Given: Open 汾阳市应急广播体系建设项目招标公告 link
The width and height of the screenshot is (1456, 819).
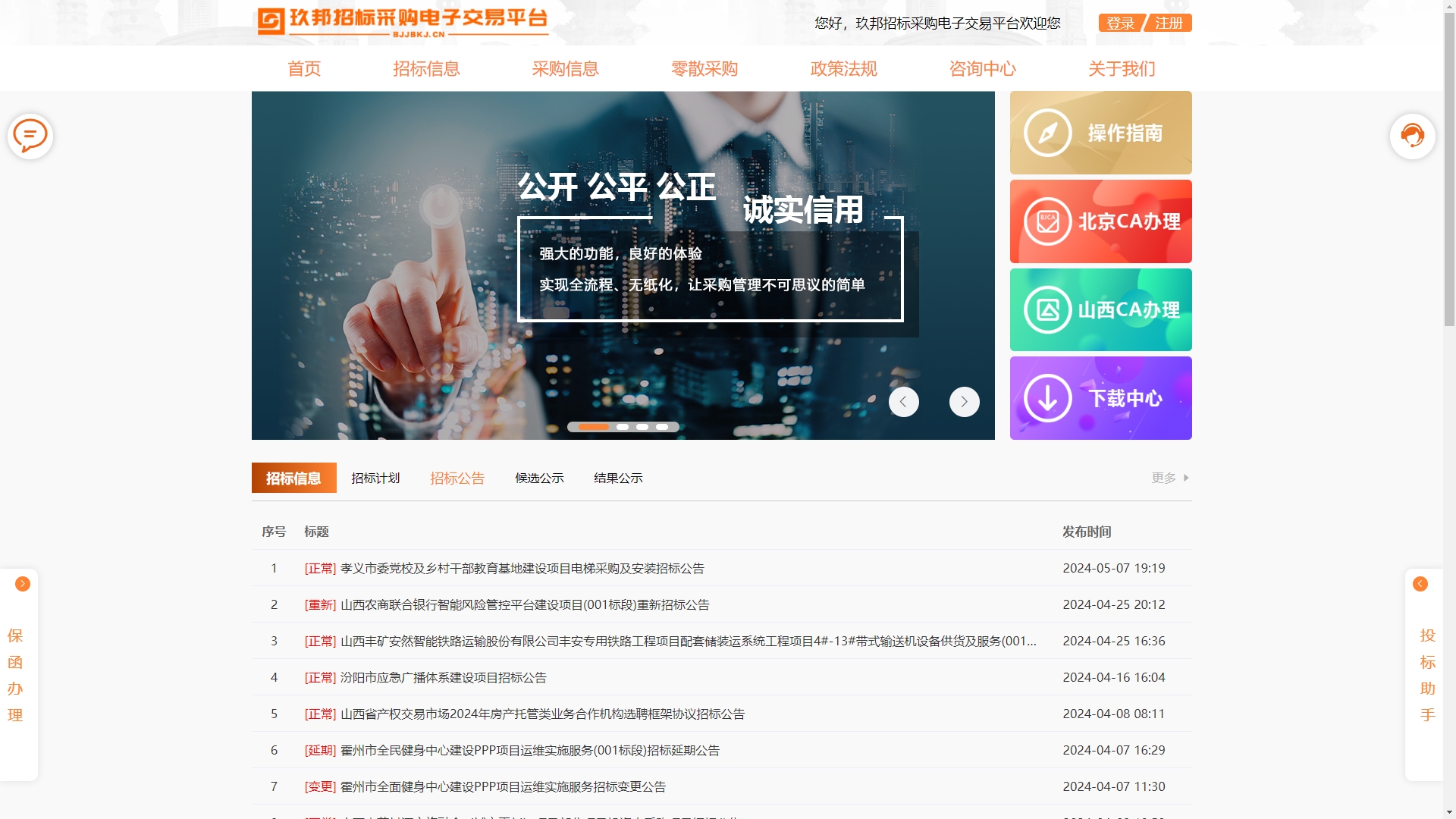Looking at the screenshot, I should coord(443,677).
